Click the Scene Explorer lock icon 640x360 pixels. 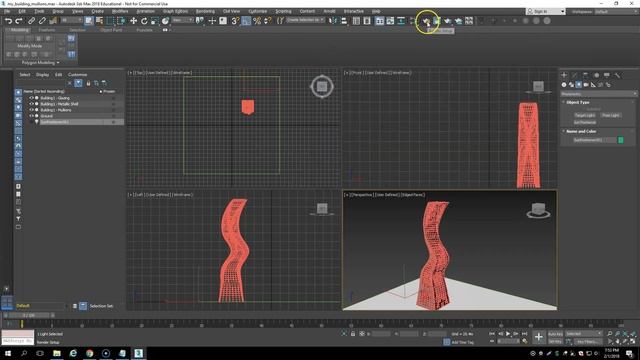[x=88, y=83]
